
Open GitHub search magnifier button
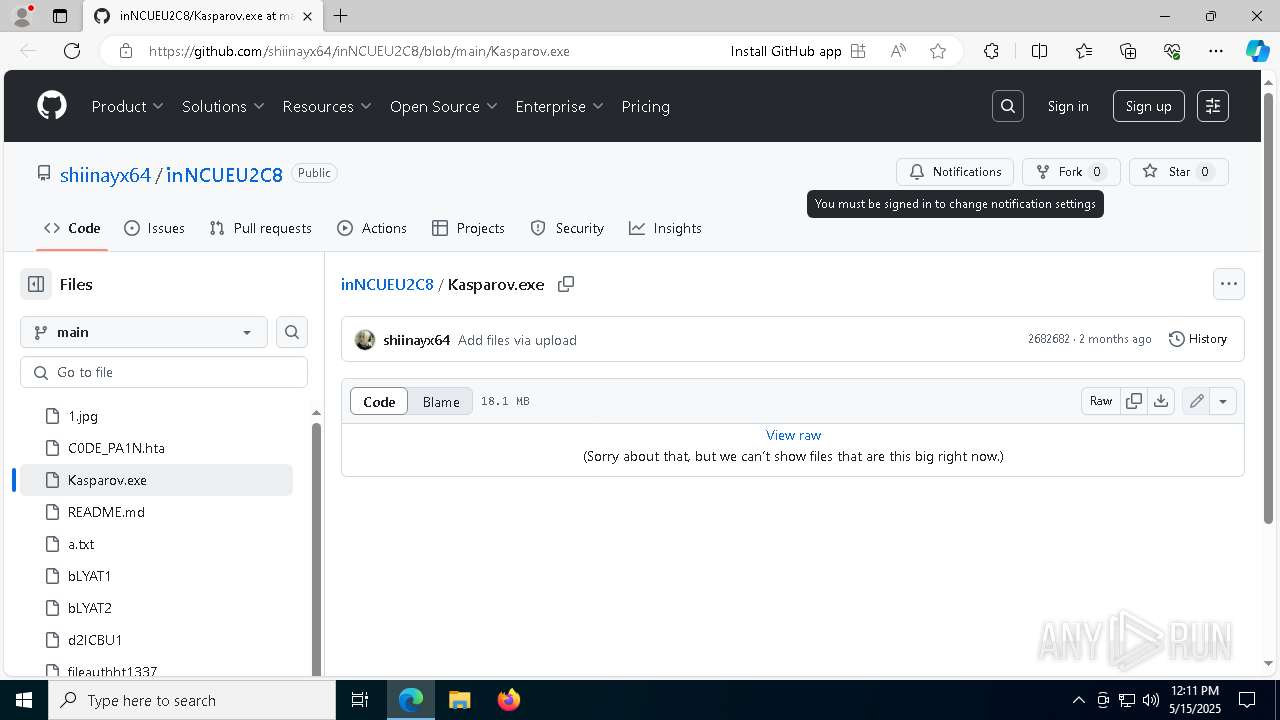[1008, 106]
